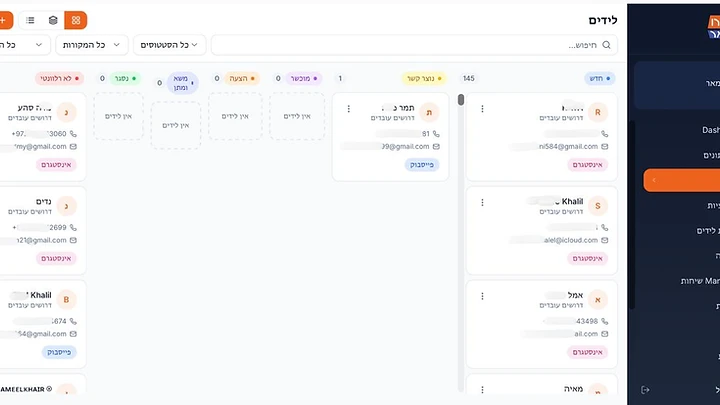Viewport: 720px width, 405px height.
Task: Click into the חיפוש search field
Action: (414, 45)
